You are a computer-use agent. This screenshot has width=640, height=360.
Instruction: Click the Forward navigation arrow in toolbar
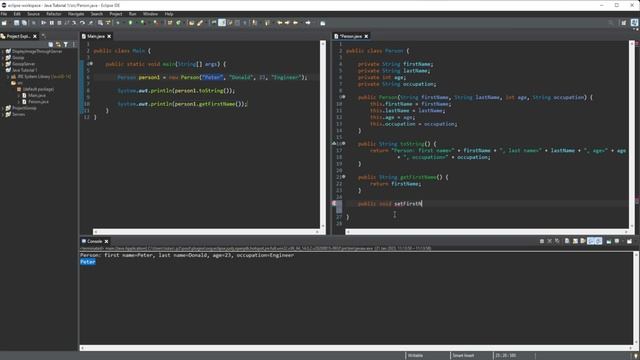click(308, 23)
